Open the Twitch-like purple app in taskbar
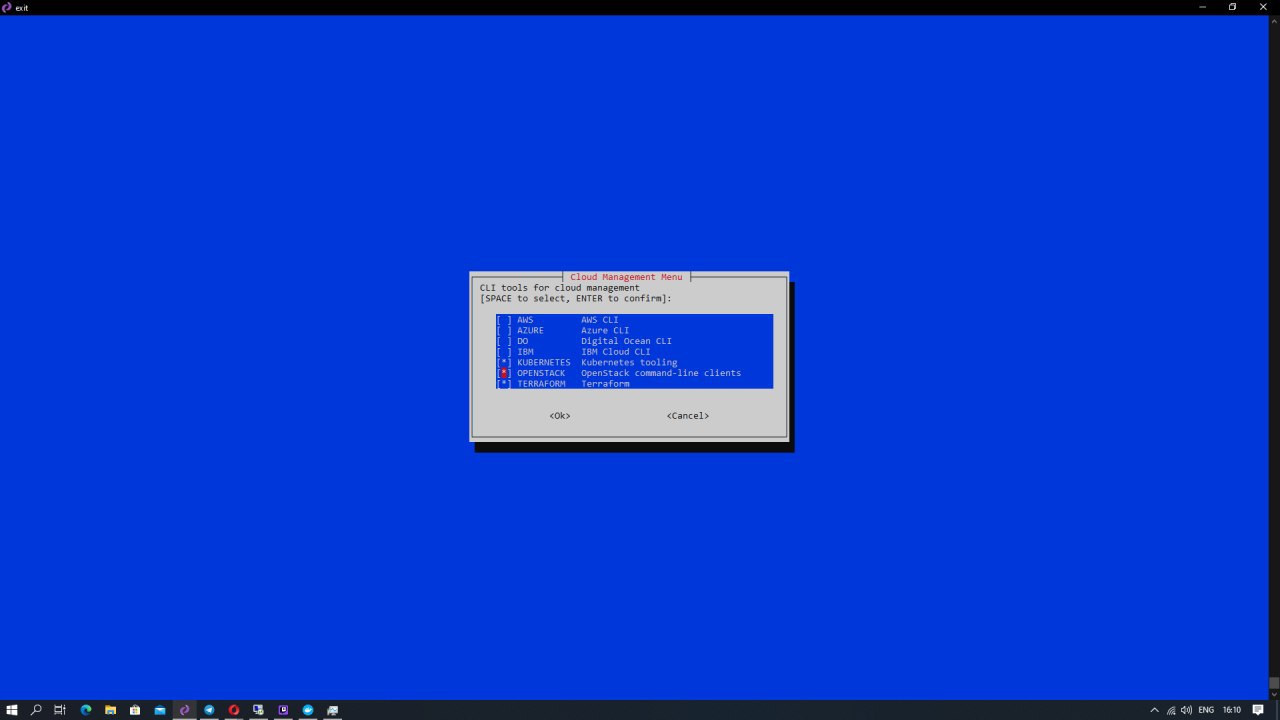 tap(283, 710)
